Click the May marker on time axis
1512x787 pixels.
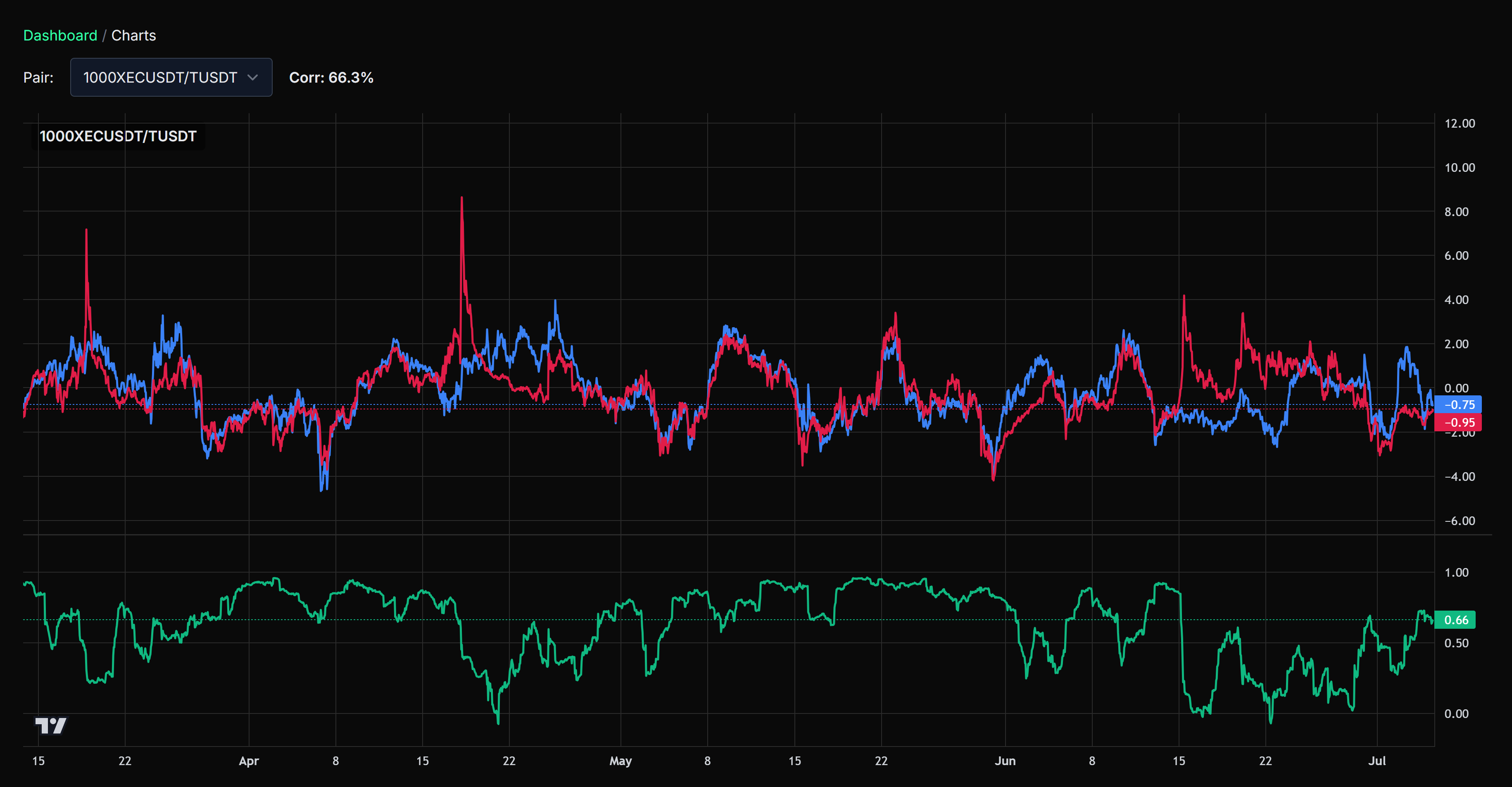click(620, 761)
